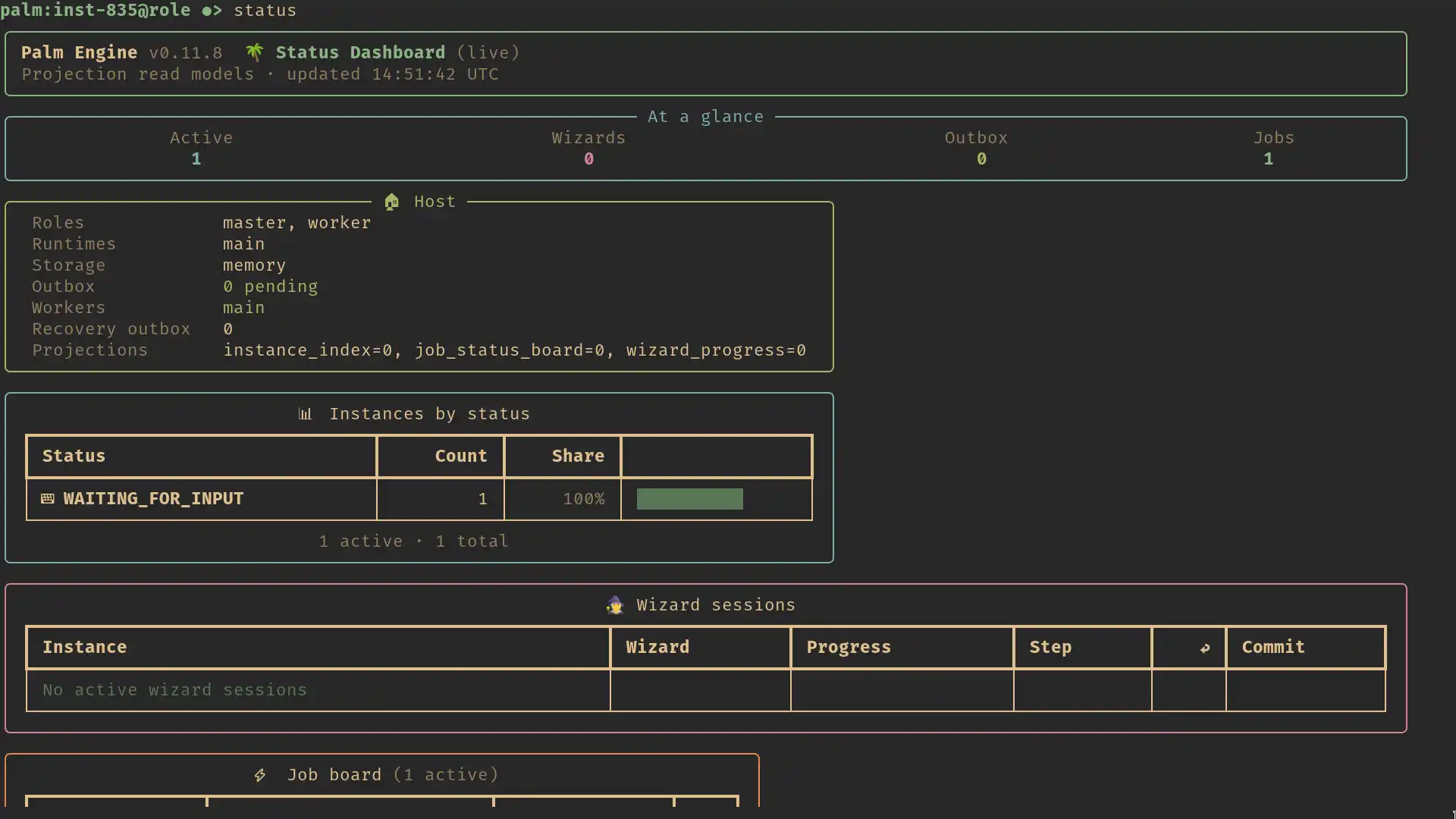Click the 'Job board' panel title
The height and width of the screenshot is (819, 1456).
[x=334, y=775]
